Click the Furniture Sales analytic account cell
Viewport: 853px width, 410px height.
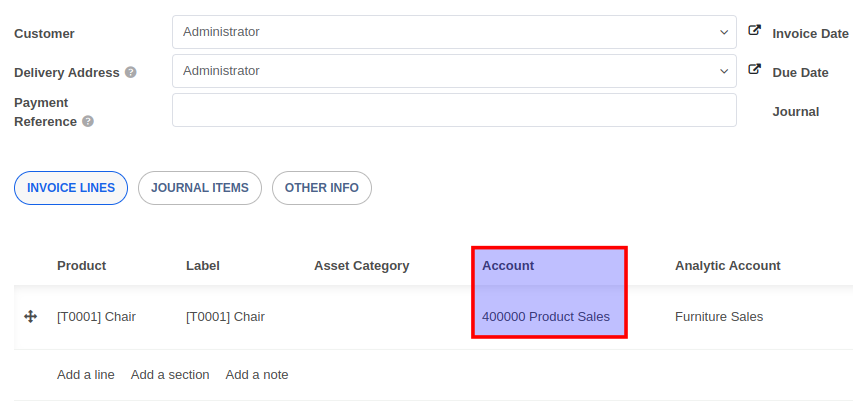[719, 317]
